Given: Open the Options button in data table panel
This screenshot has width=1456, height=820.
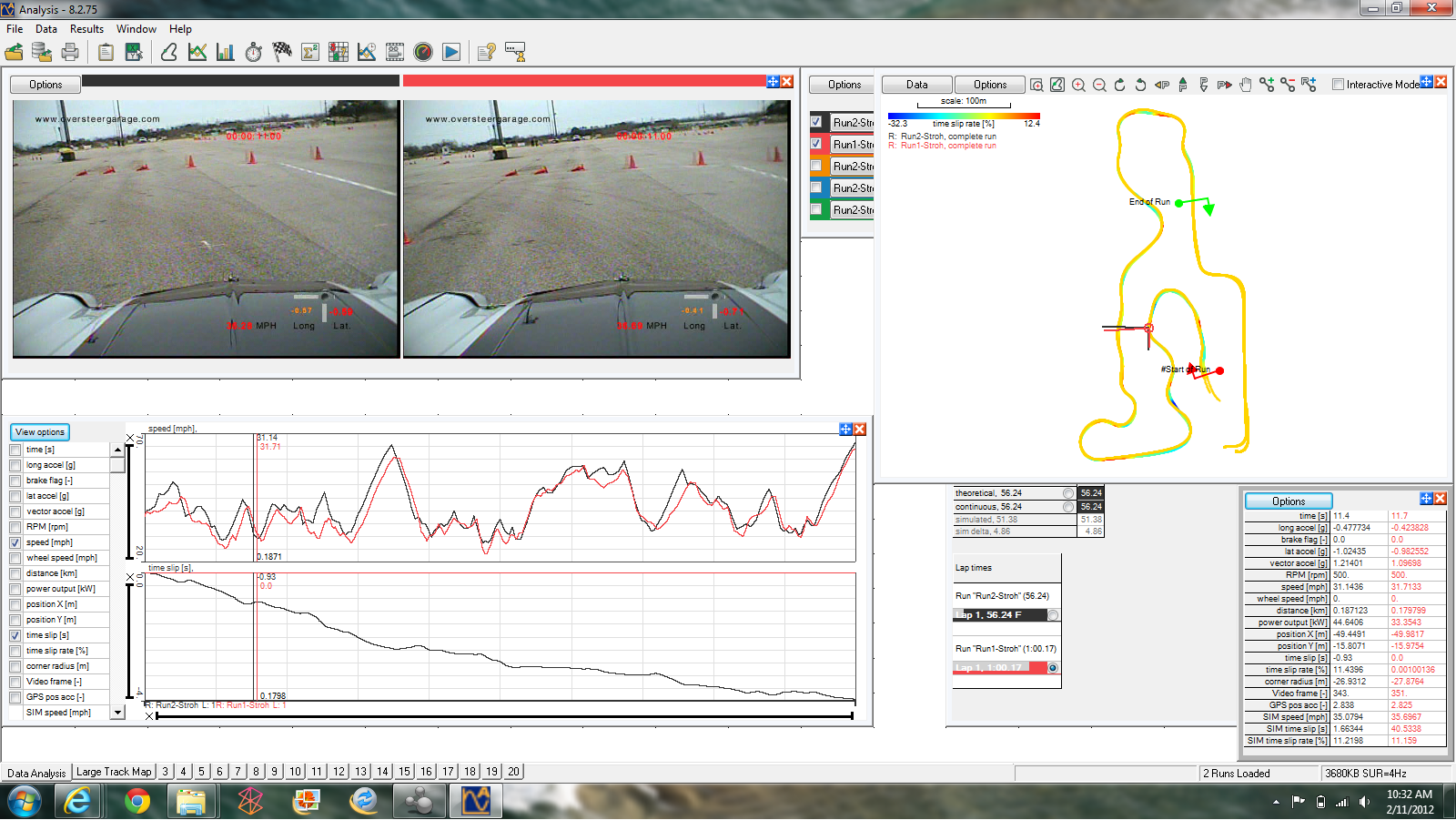Looking at the screenshot, I should pyautogui.click(x=1288, y=501).
